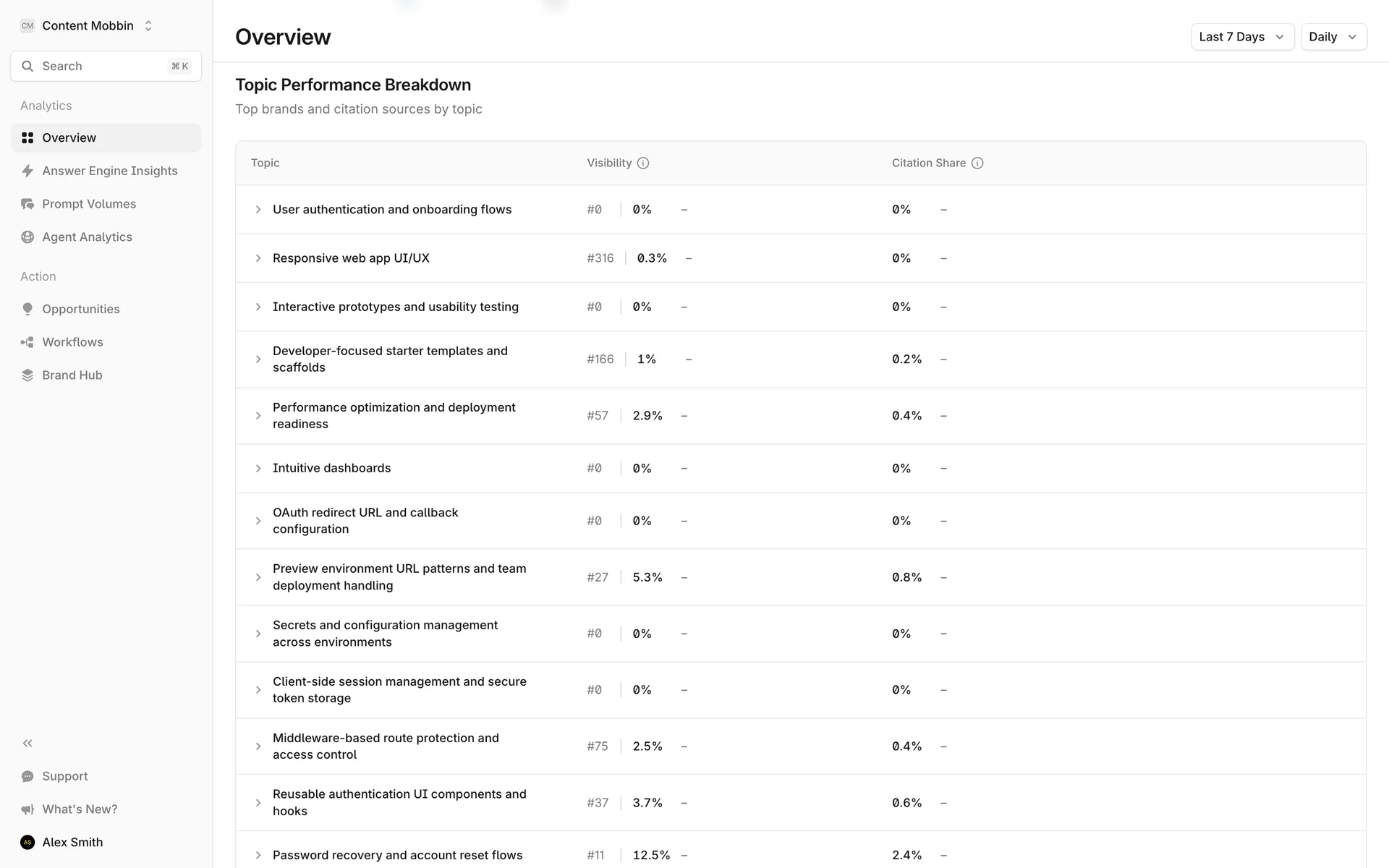Click the Opportunities lightbulb icon
Screen dimensions: 1389x868
pos(27,309)
